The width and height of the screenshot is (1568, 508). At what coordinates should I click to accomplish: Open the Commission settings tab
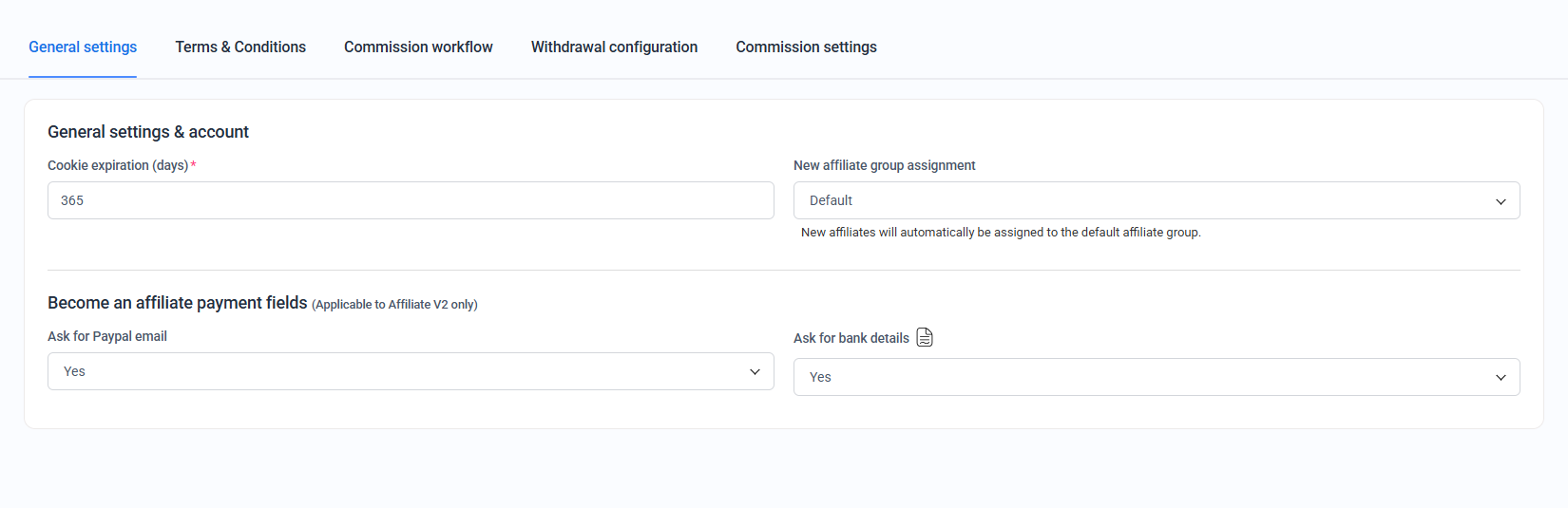806,47
